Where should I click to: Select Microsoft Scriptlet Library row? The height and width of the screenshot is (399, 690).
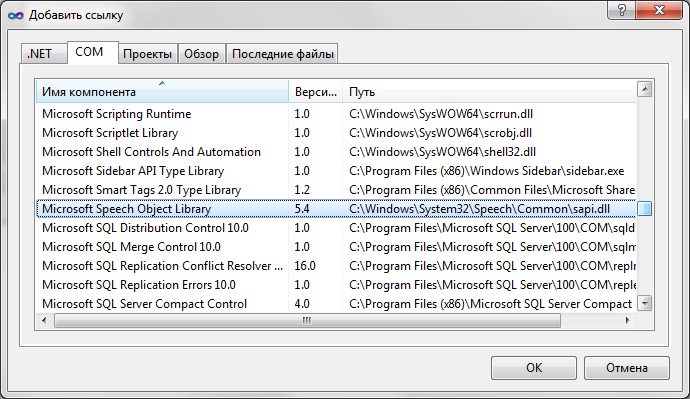coord(336,133)
